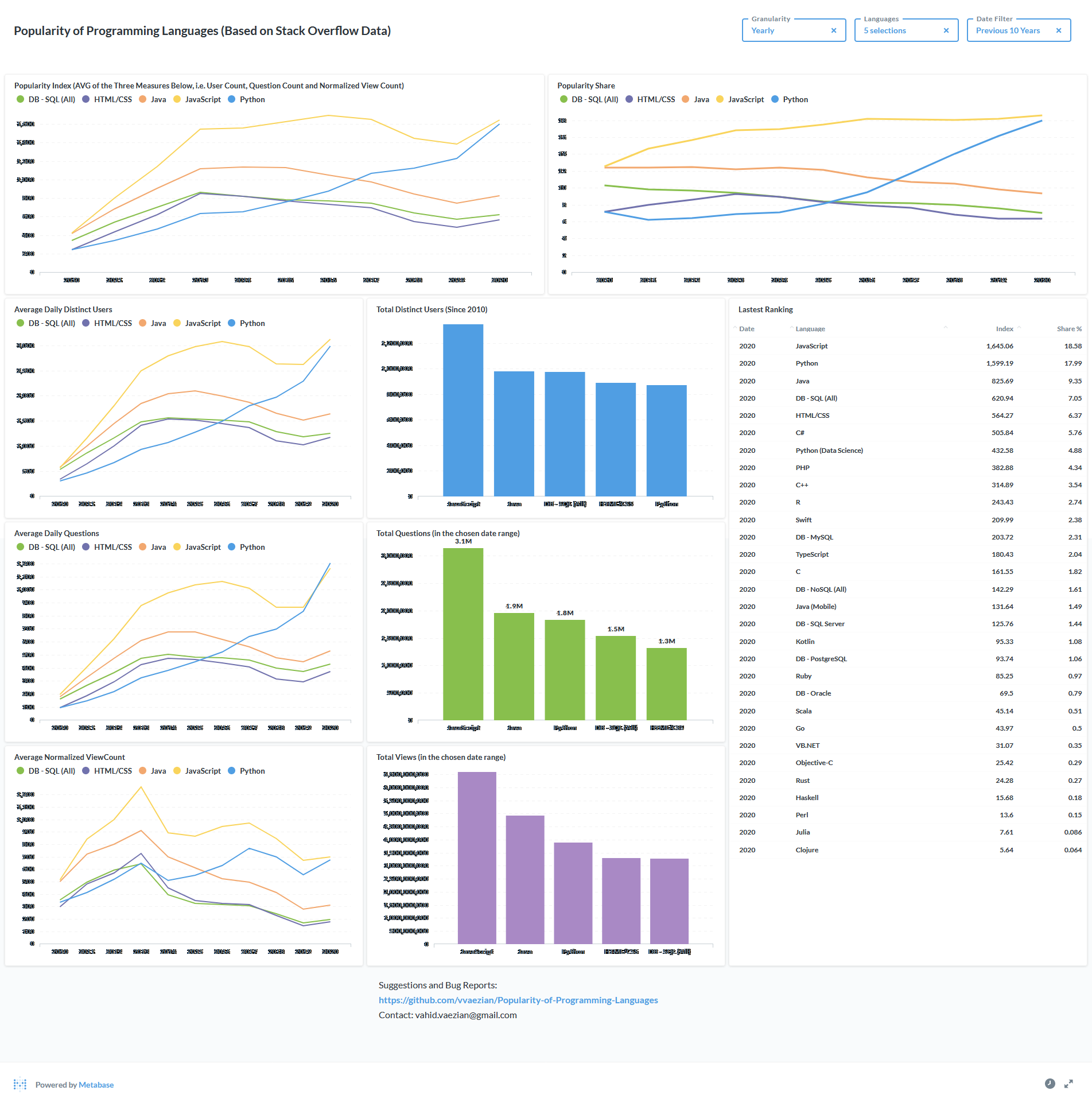Sort ranking table by Share % column

[1069, 329]
